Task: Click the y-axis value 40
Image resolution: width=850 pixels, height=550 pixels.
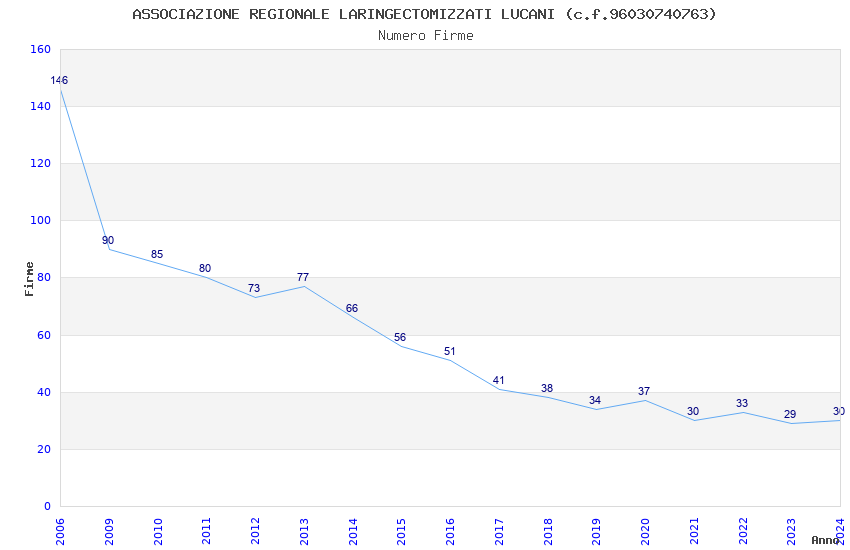Action: (44, 392)
